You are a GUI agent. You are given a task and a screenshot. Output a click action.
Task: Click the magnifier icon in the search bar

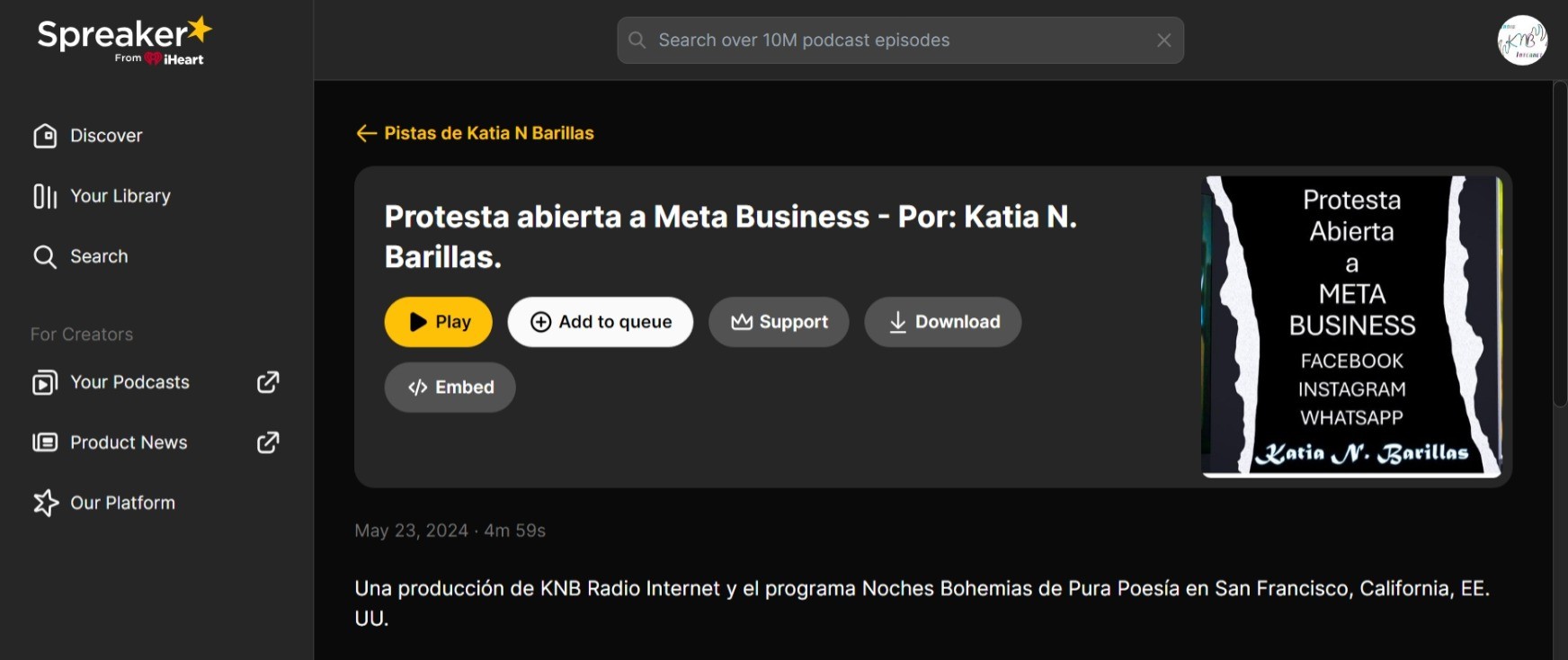(637, 40)
